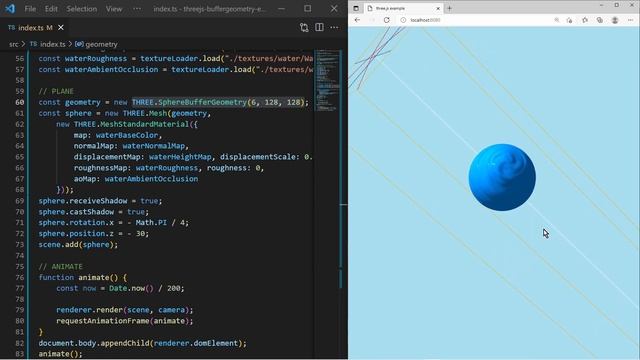Click the blue water sphere in the canvas
The width and height of the screenshot is (640, 360).
point(502,177)
